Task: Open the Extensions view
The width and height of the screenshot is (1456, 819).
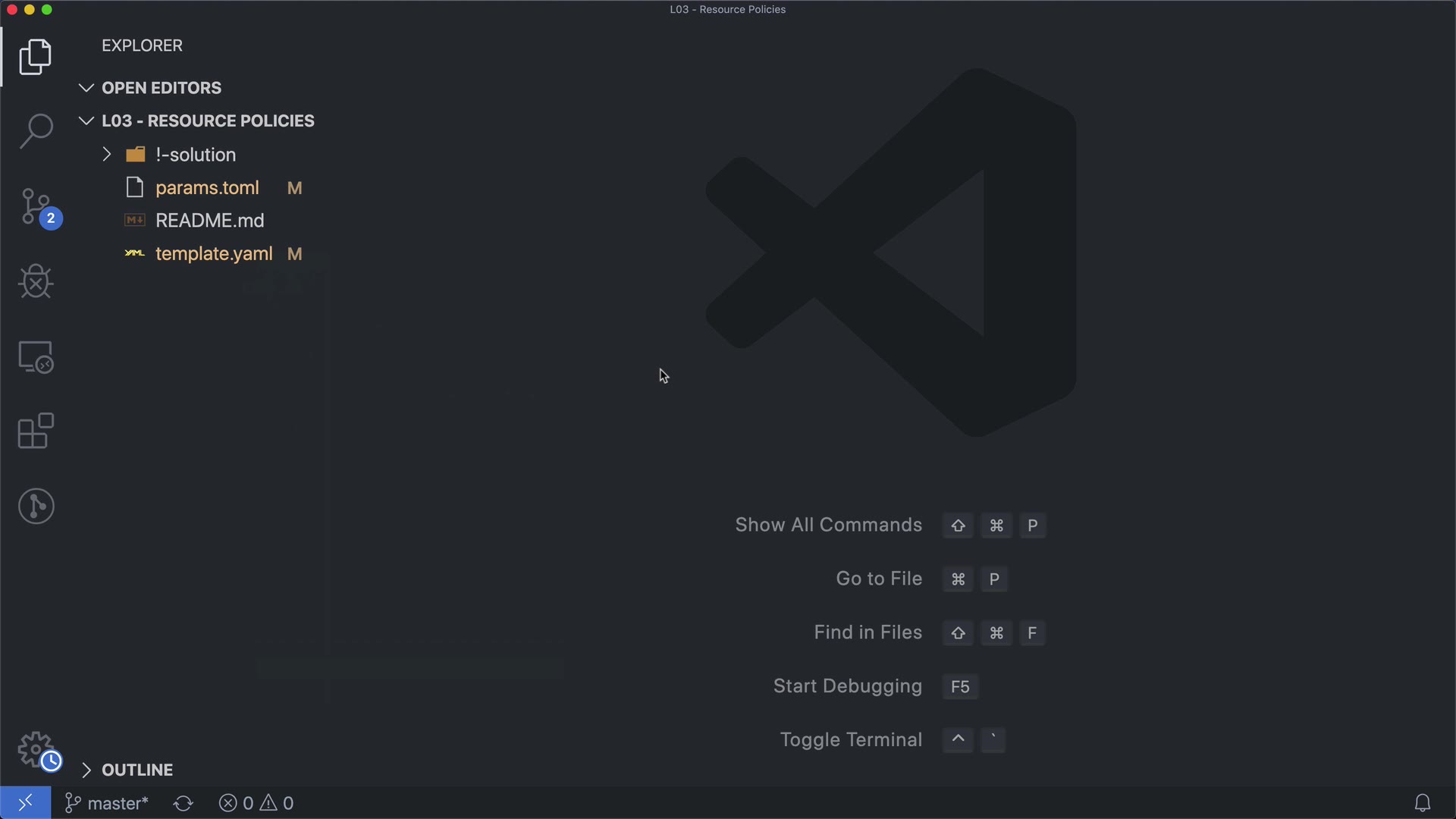Action: pos(36,431)
